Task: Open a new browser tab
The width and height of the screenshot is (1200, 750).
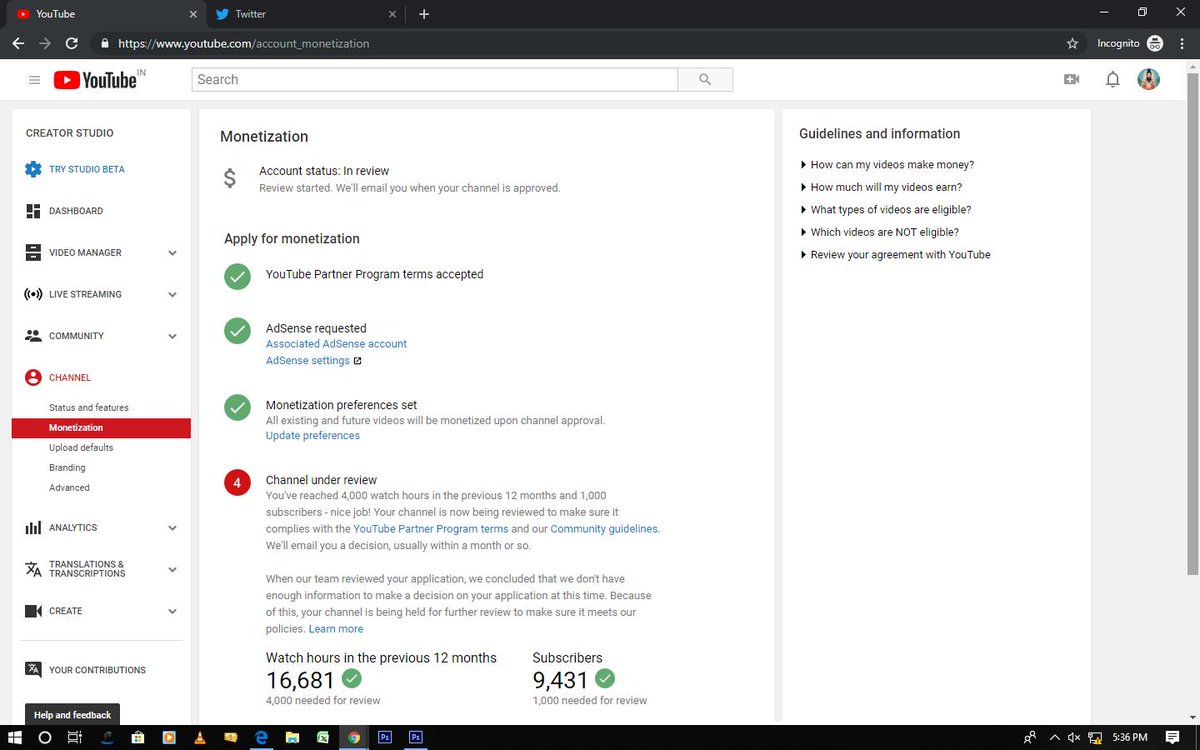Action: (x=424, y=14)
